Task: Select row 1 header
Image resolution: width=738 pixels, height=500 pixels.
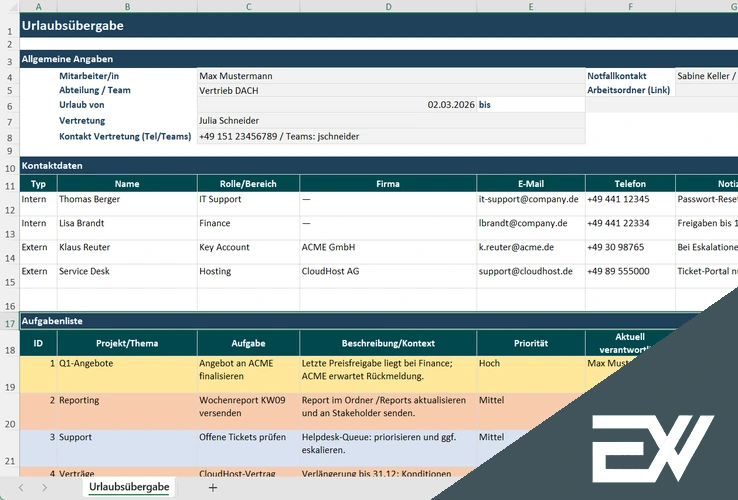Action: (x=9, y=25)
